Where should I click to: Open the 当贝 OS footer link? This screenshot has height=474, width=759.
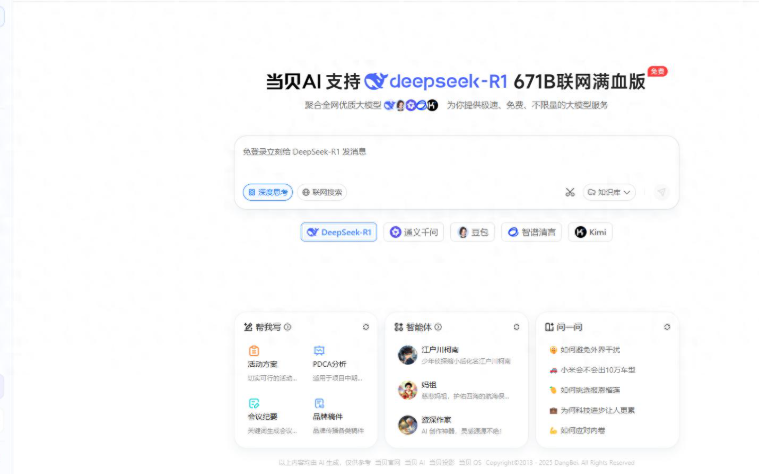click(470, 463)
